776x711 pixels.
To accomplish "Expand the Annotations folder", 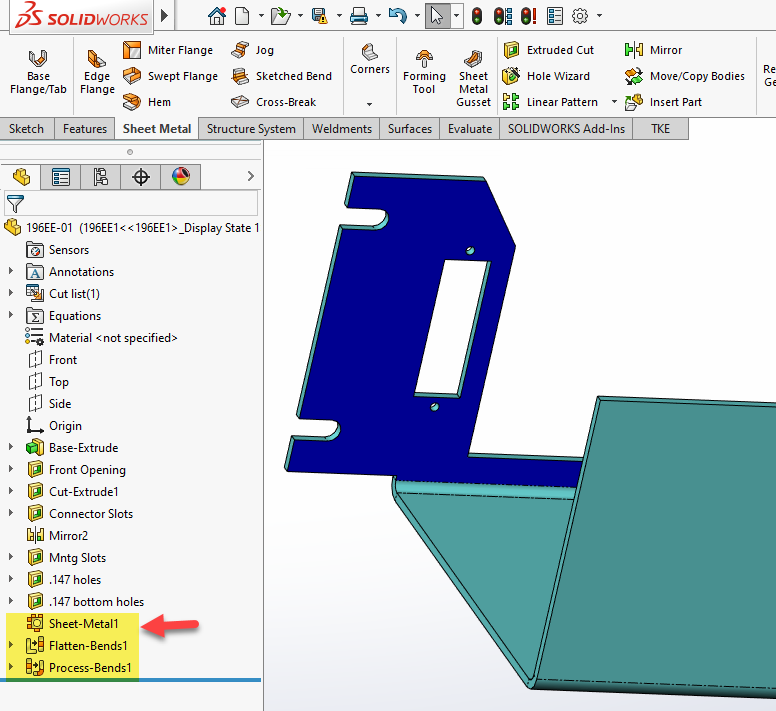I will (x=11, y=271).
